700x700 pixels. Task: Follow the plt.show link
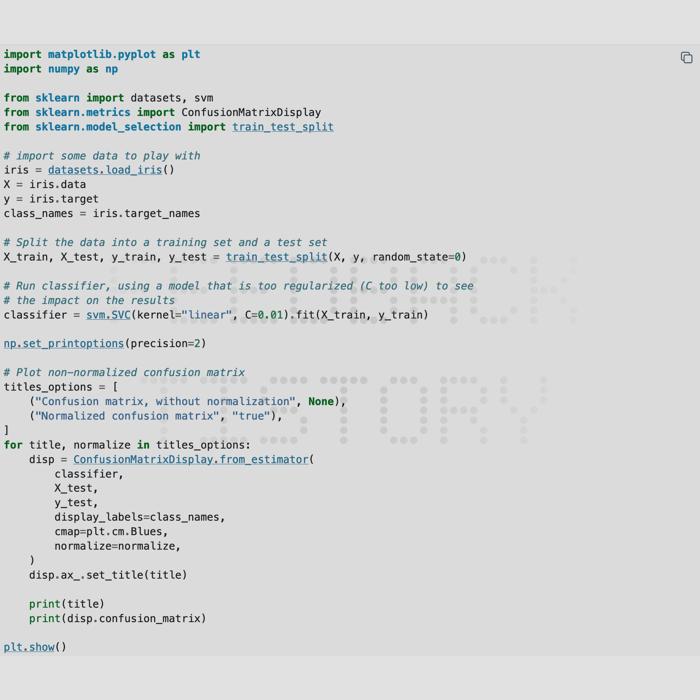[29, 647]
